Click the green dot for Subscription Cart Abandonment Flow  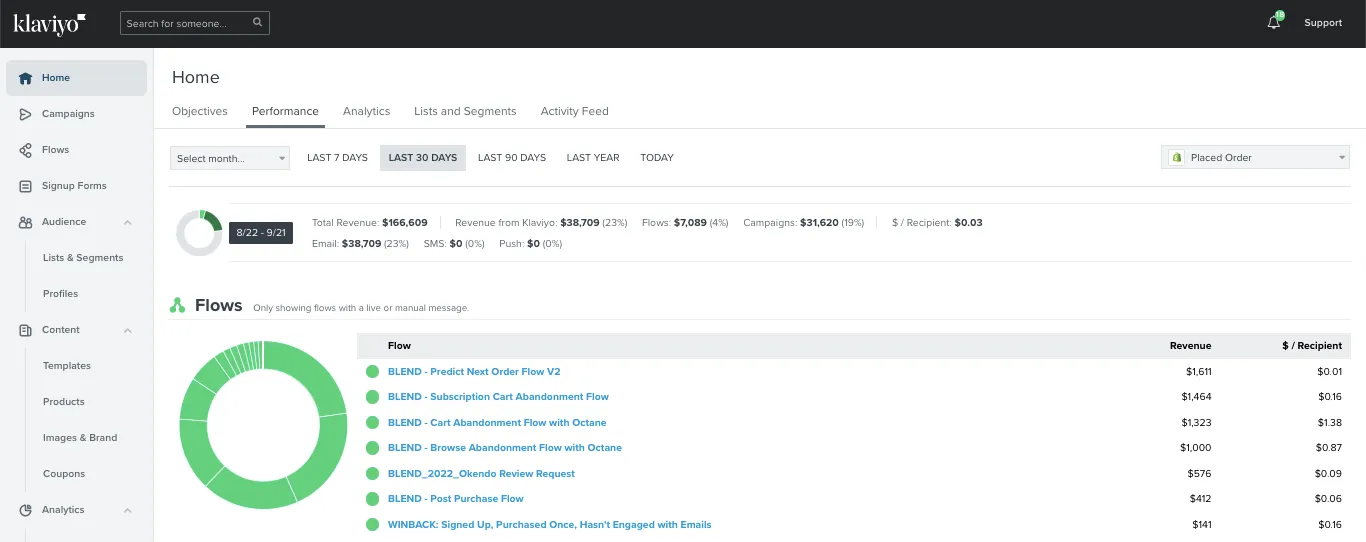(372, 397)
